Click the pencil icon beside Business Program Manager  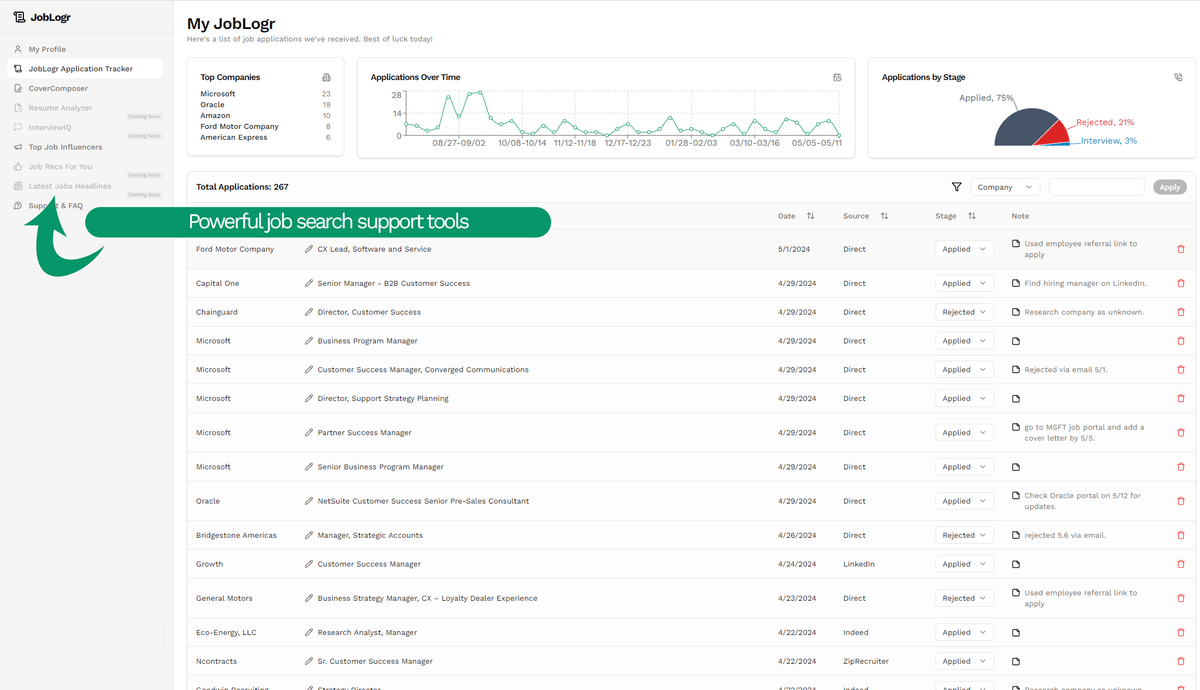309,340
